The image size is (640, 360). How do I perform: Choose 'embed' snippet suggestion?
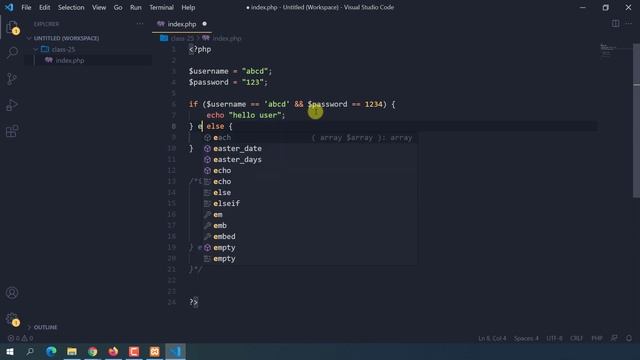pyautogui.click(x=310, y=237)
